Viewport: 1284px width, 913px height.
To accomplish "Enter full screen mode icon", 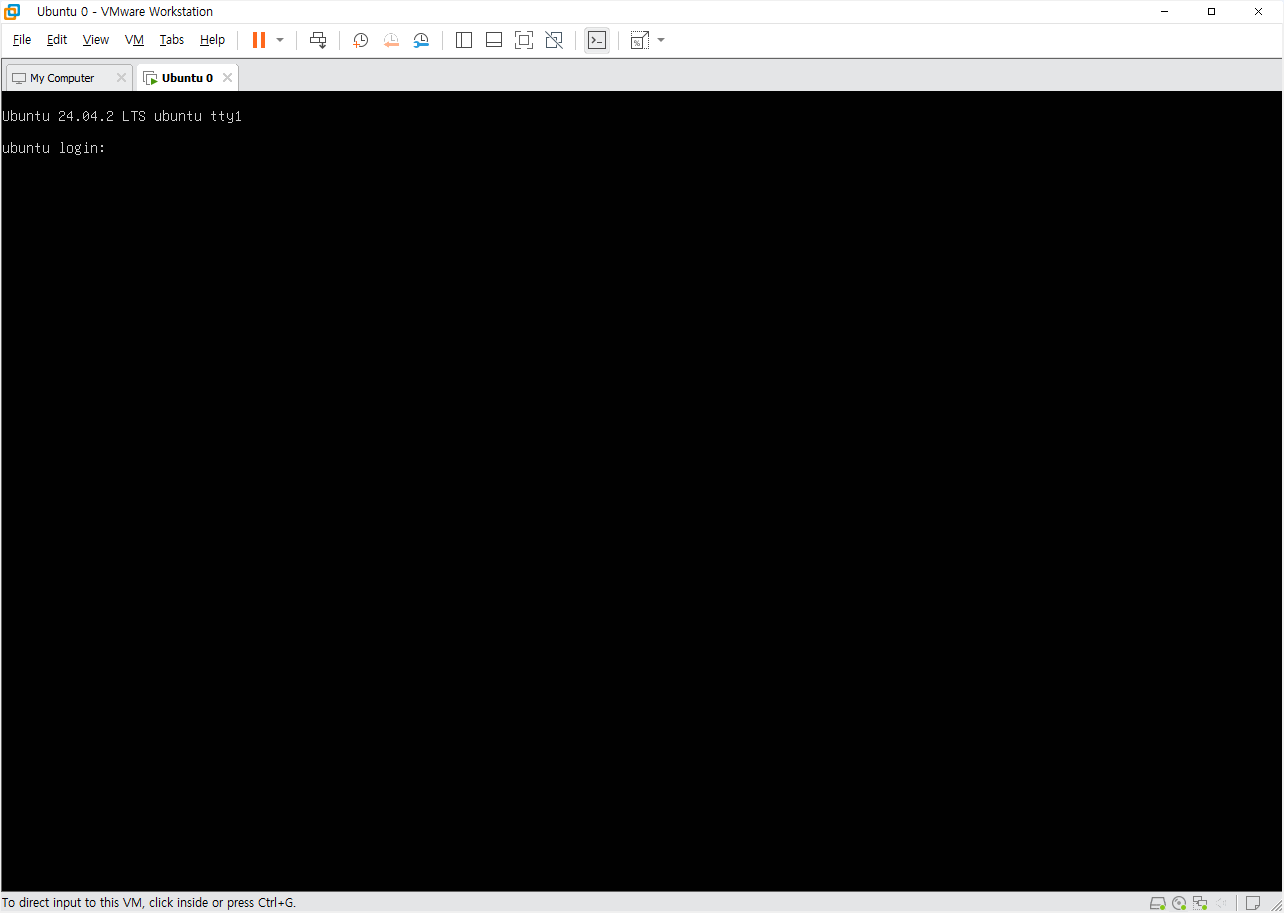I will click(524, 40).
